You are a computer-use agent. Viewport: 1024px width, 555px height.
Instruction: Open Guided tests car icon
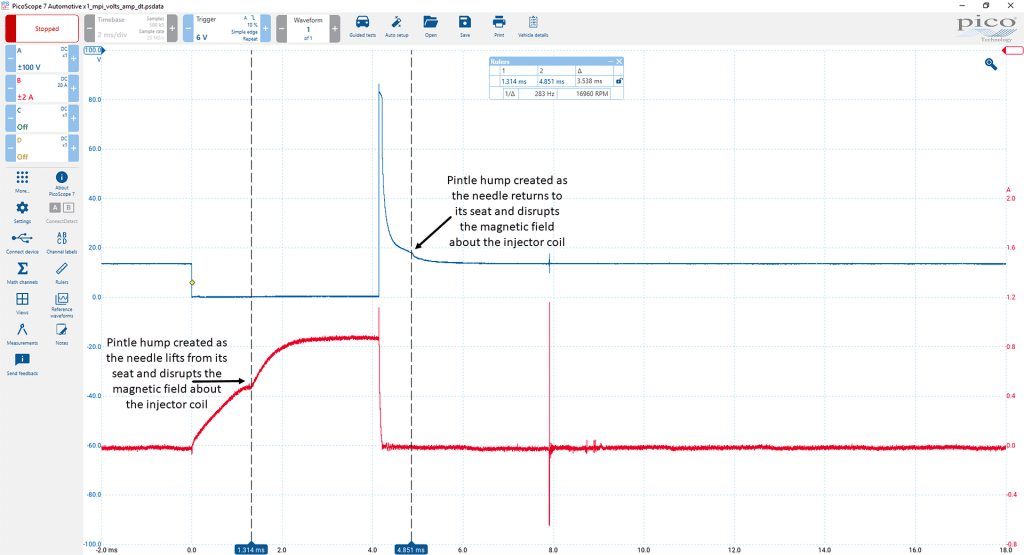362,26
